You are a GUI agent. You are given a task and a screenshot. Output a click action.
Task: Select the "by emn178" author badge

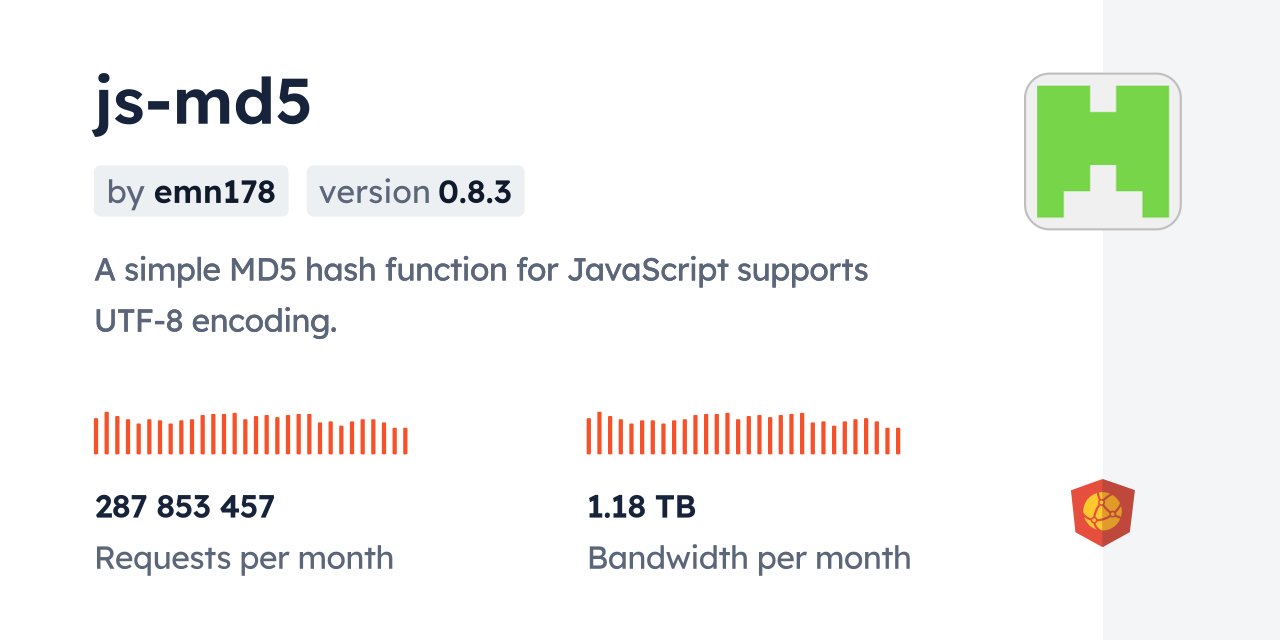pos(191,191)
